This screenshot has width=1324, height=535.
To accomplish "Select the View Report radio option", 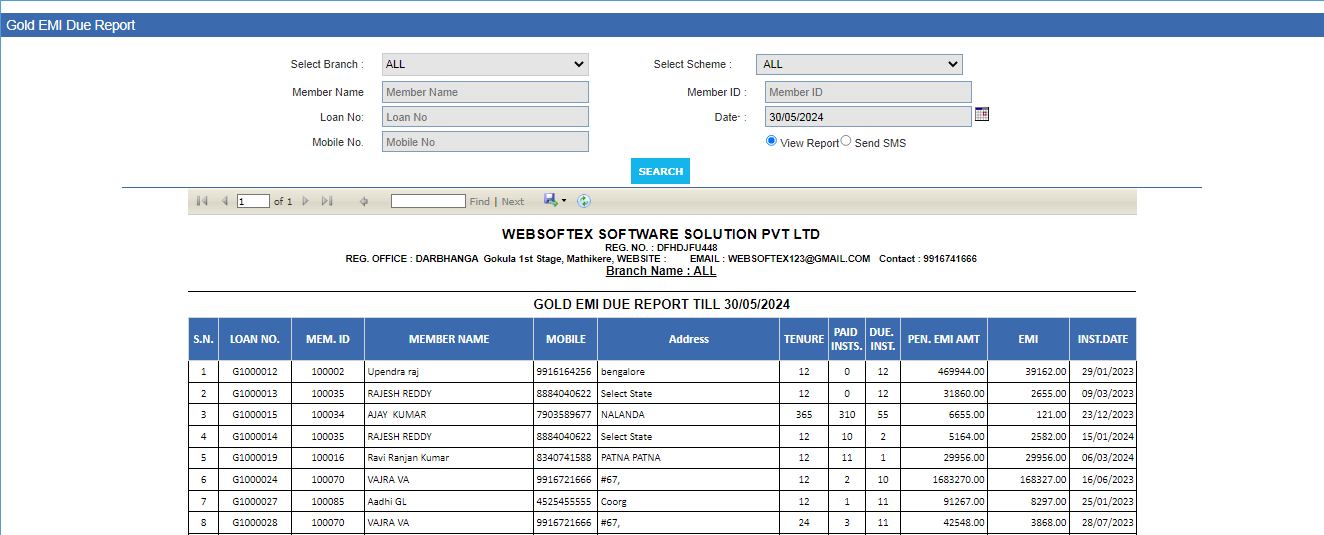I will [771, 141].
